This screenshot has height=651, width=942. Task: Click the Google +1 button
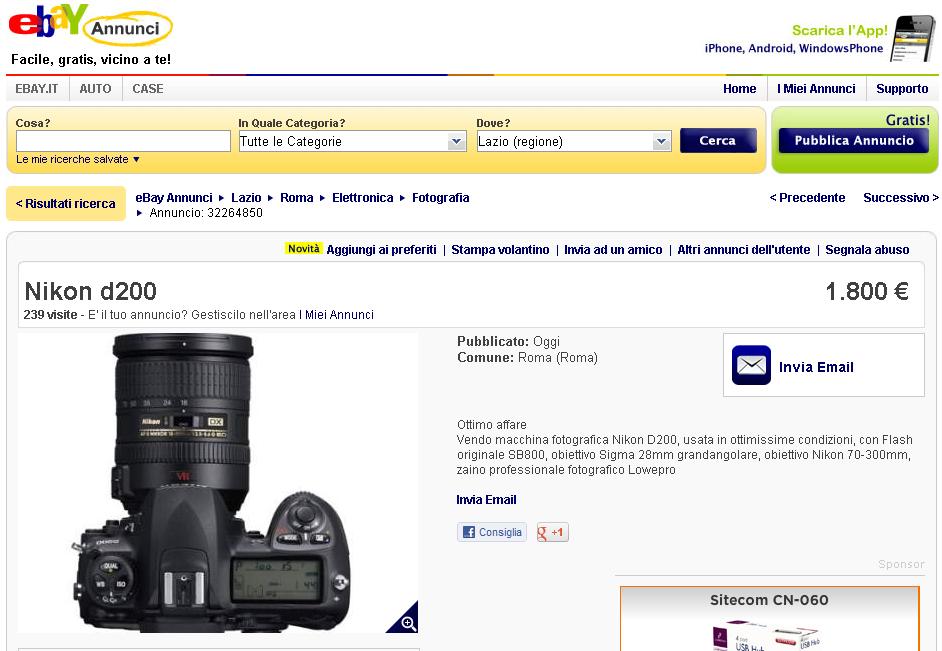click(552, 532)
